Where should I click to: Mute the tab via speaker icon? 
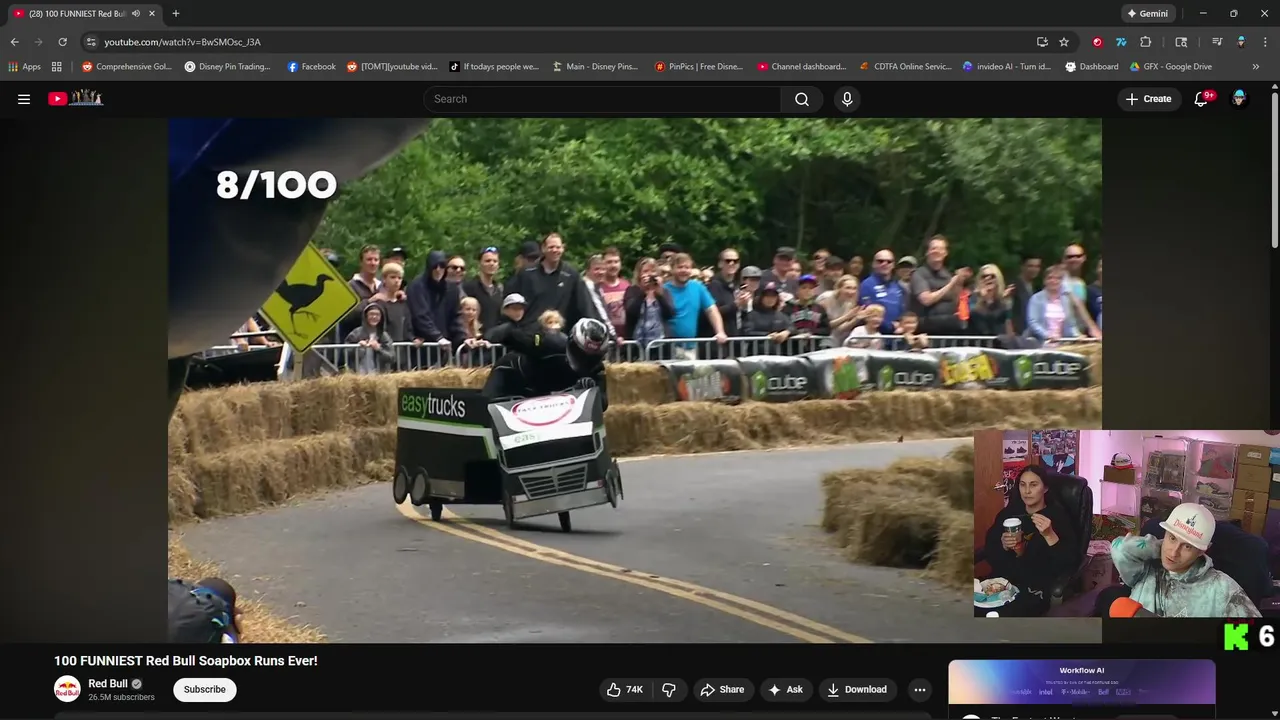click(x=136, y=14)
